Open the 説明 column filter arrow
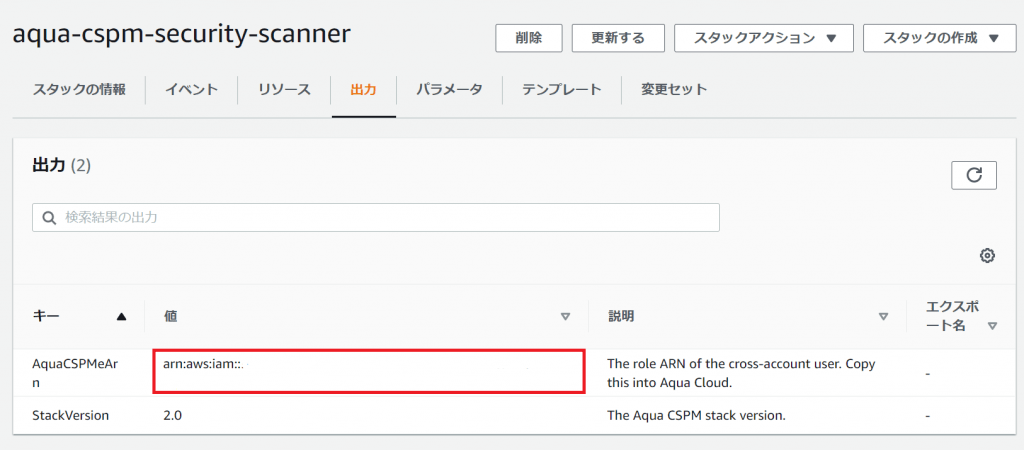 click(884, 317)
